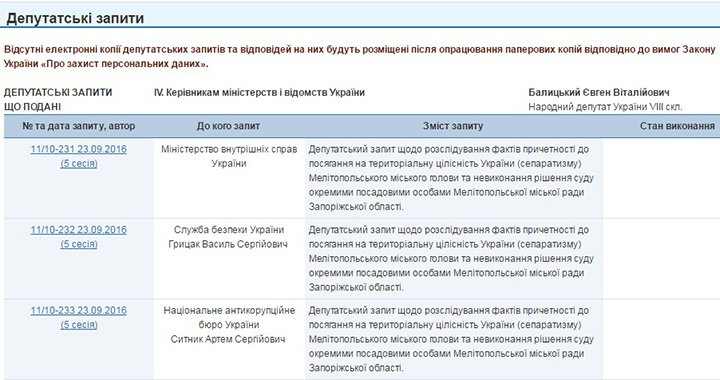Open (5 сесія) link under request 11/10-233

79,325
